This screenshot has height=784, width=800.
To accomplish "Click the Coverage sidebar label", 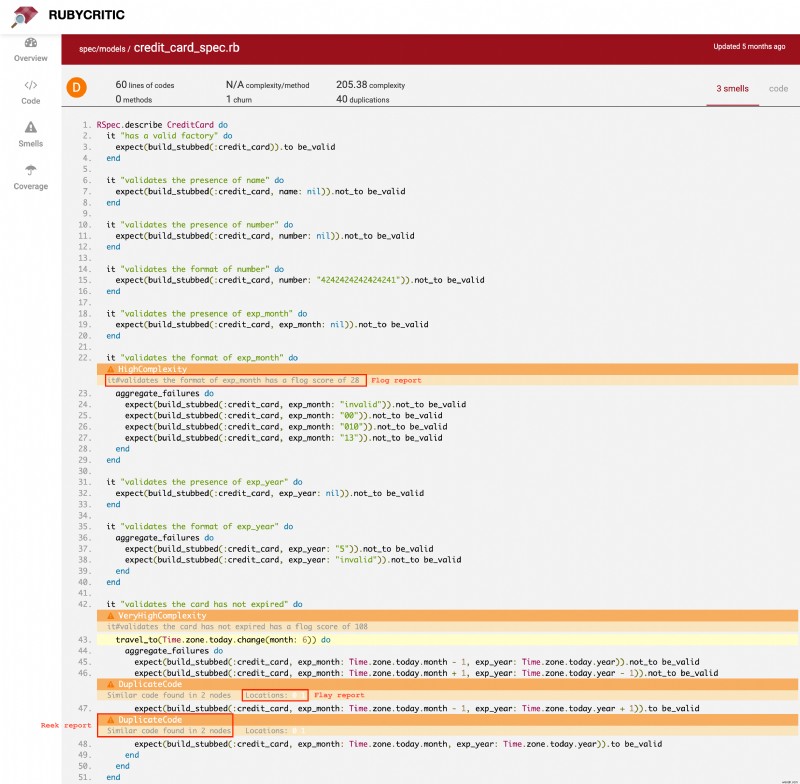I will pyautogui.click(x=31, y=186).
